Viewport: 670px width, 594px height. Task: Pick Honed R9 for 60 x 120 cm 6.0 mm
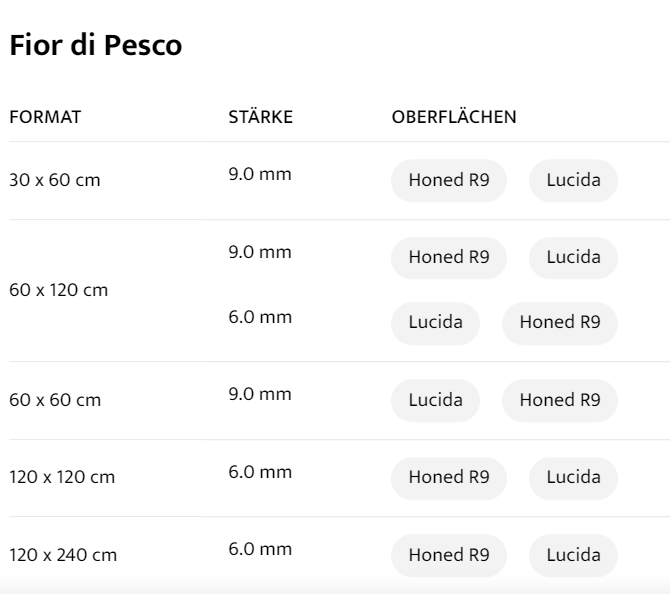click(x=559, y=323)
